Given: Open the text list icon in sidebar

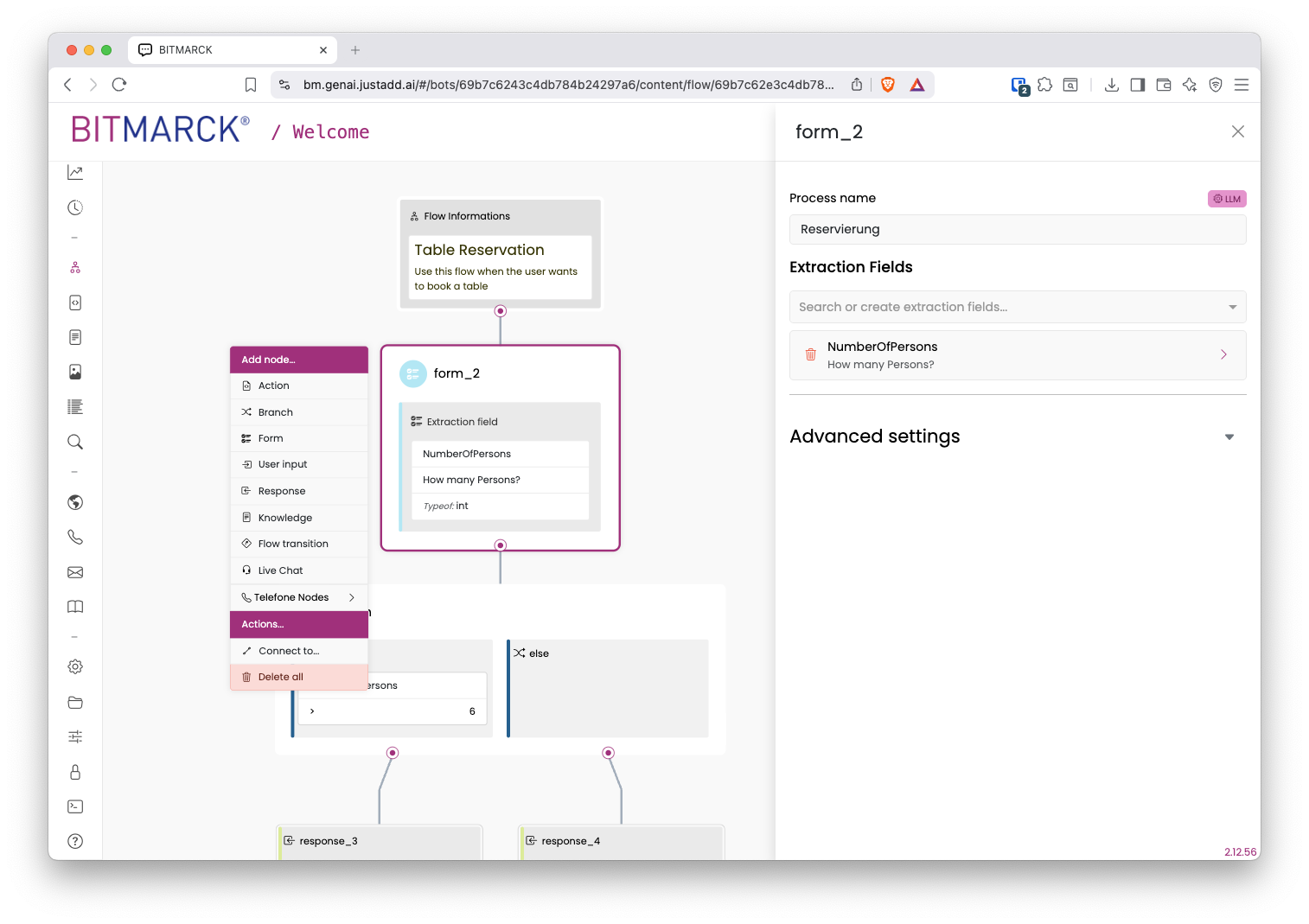Looking at the screenshot, I should [75, 407].
